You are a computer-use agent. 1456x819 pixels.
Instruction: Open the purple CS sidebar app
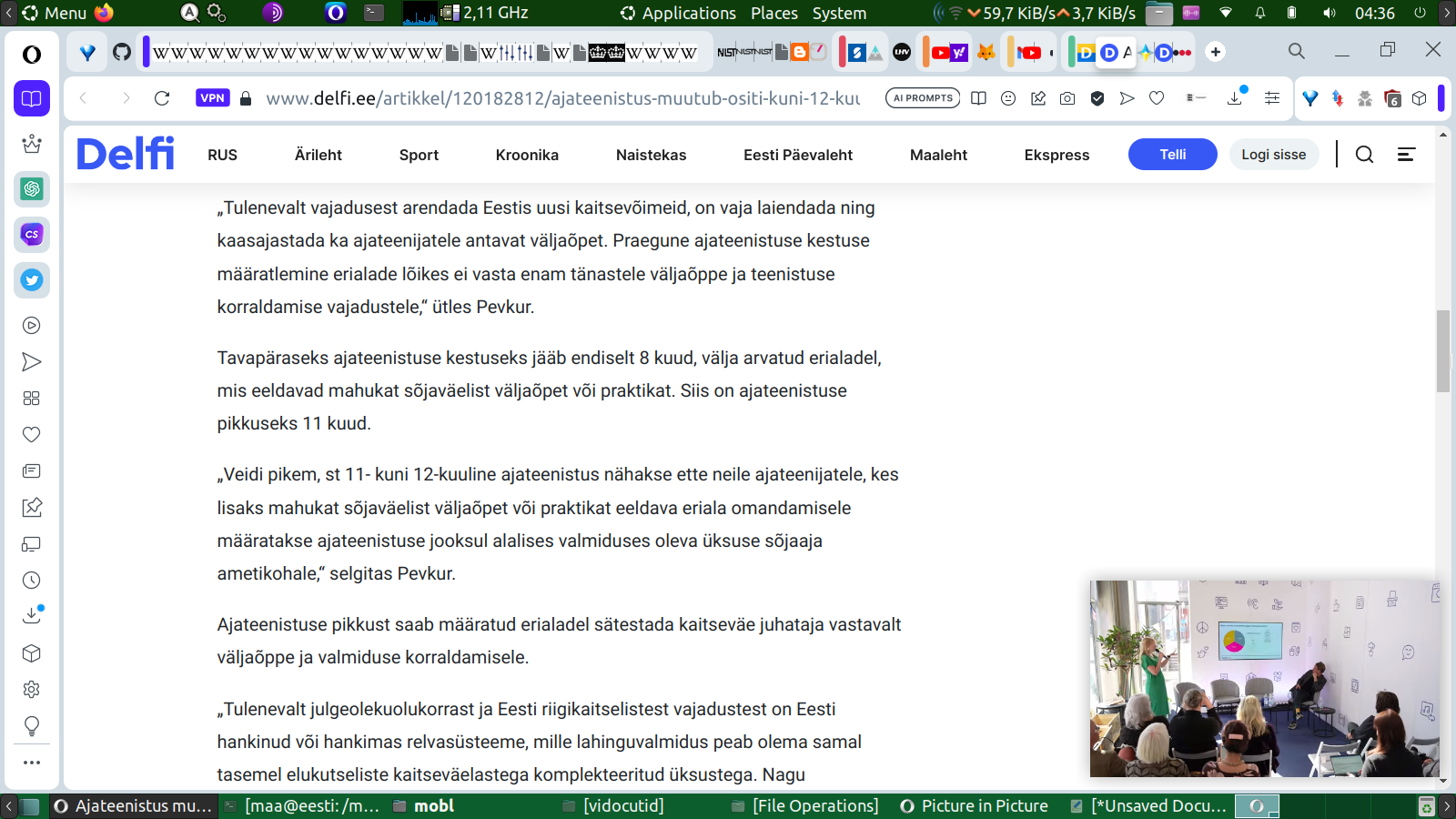32,235
